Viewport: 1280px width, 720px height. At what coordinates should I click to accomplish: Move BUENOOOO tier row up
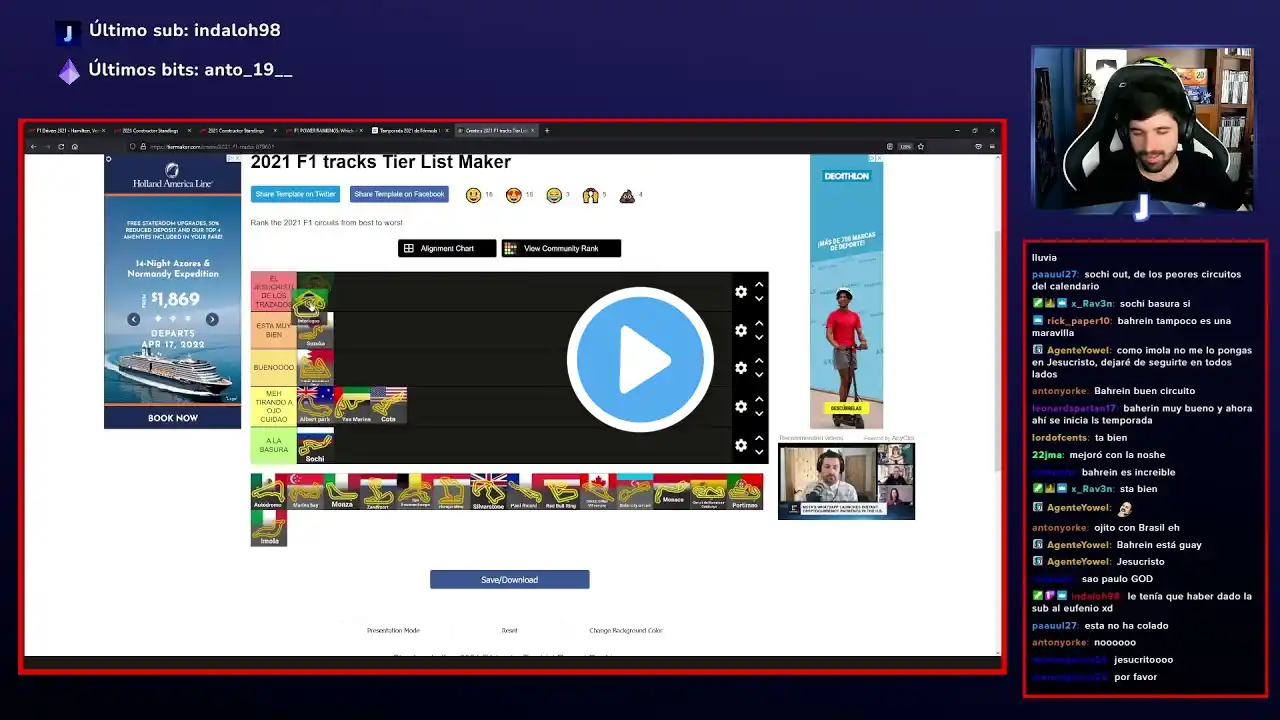(x=759, y=361)
